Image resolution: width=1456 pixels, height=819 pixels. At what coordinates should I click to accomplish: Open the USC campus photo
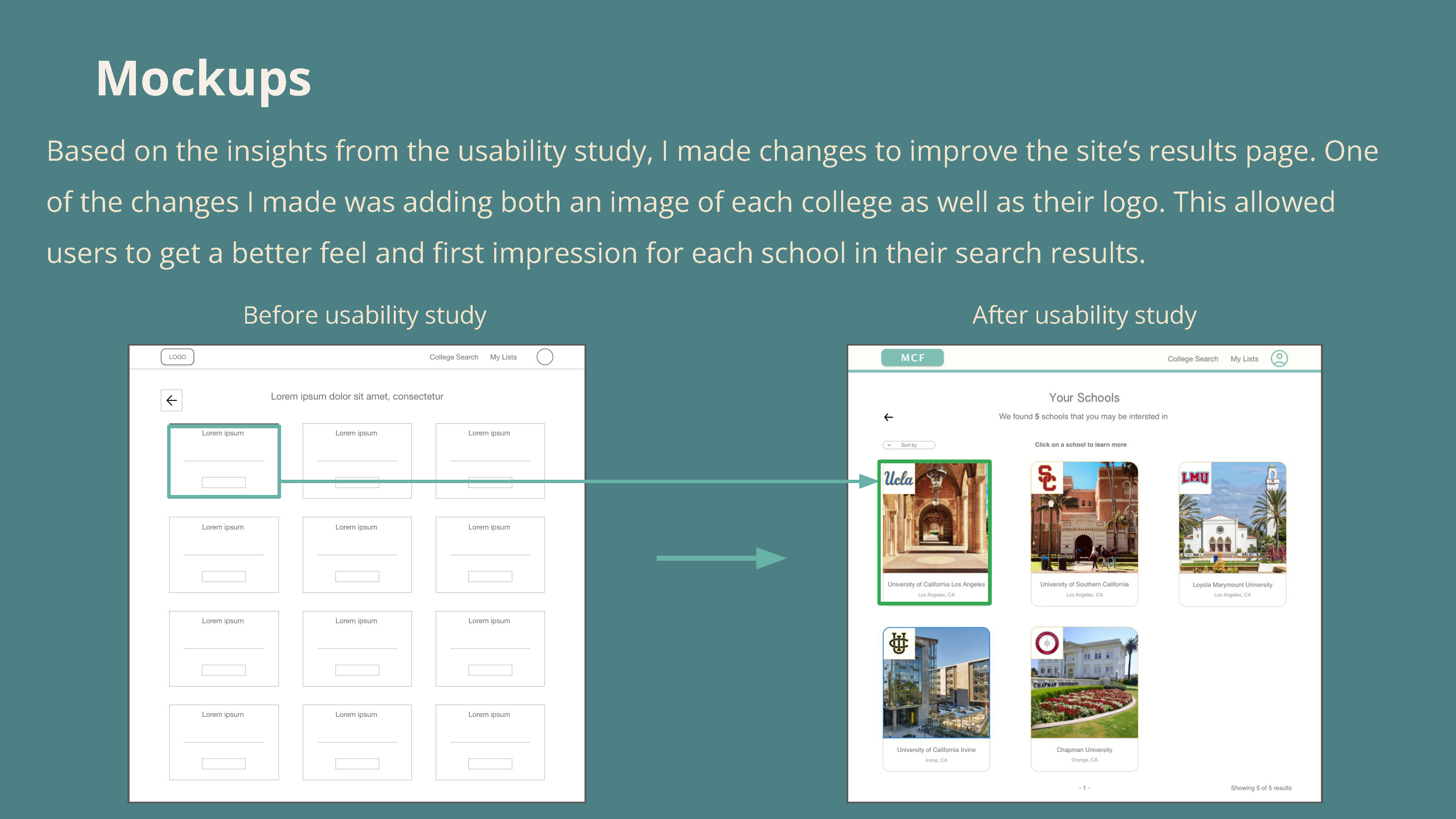pyautogui.click(x=1084, y=518)
